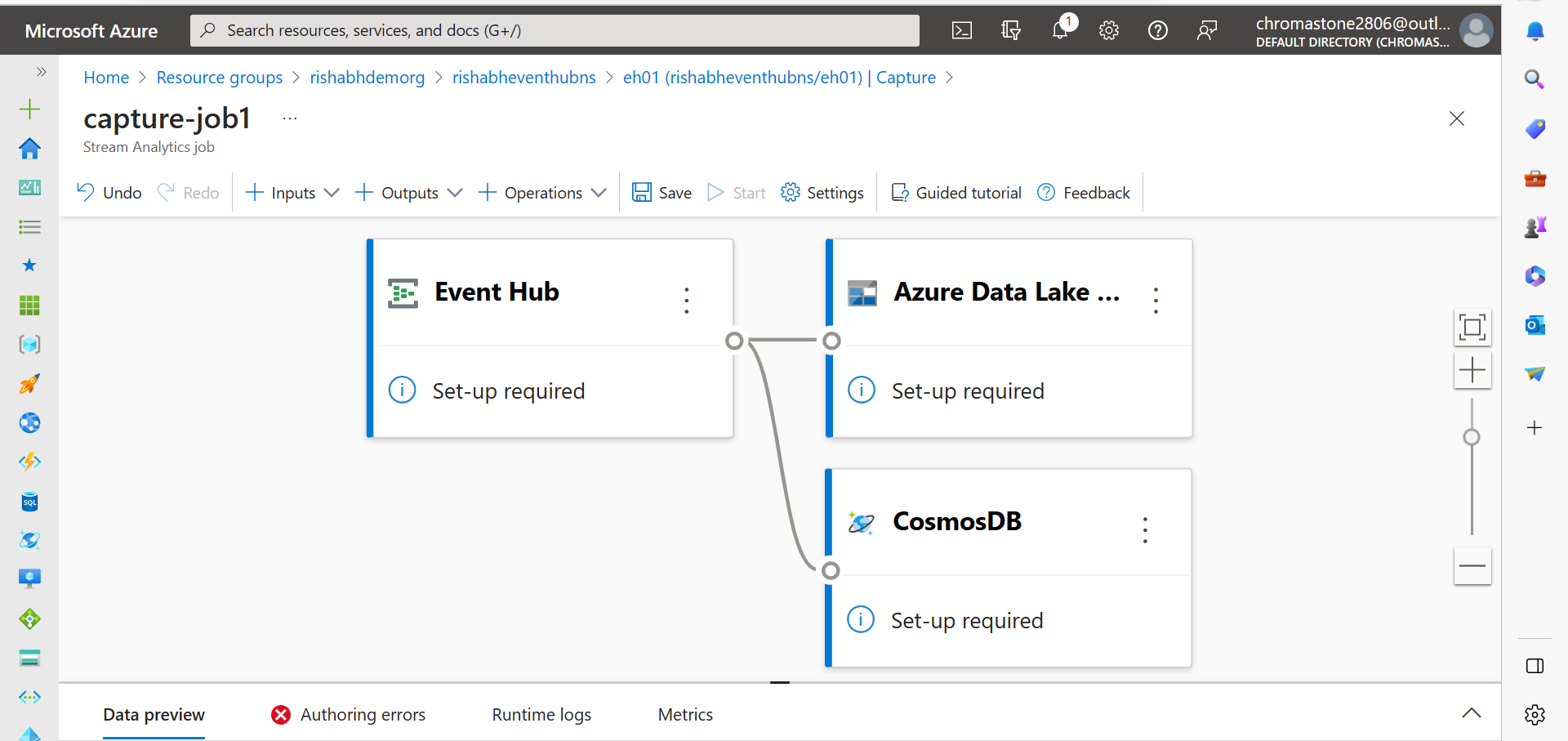Image resolution: width=1568 pixels, height=741 pixels.
Task: Open All services list icon in sidebar
Action: click(x=29, y=227)
